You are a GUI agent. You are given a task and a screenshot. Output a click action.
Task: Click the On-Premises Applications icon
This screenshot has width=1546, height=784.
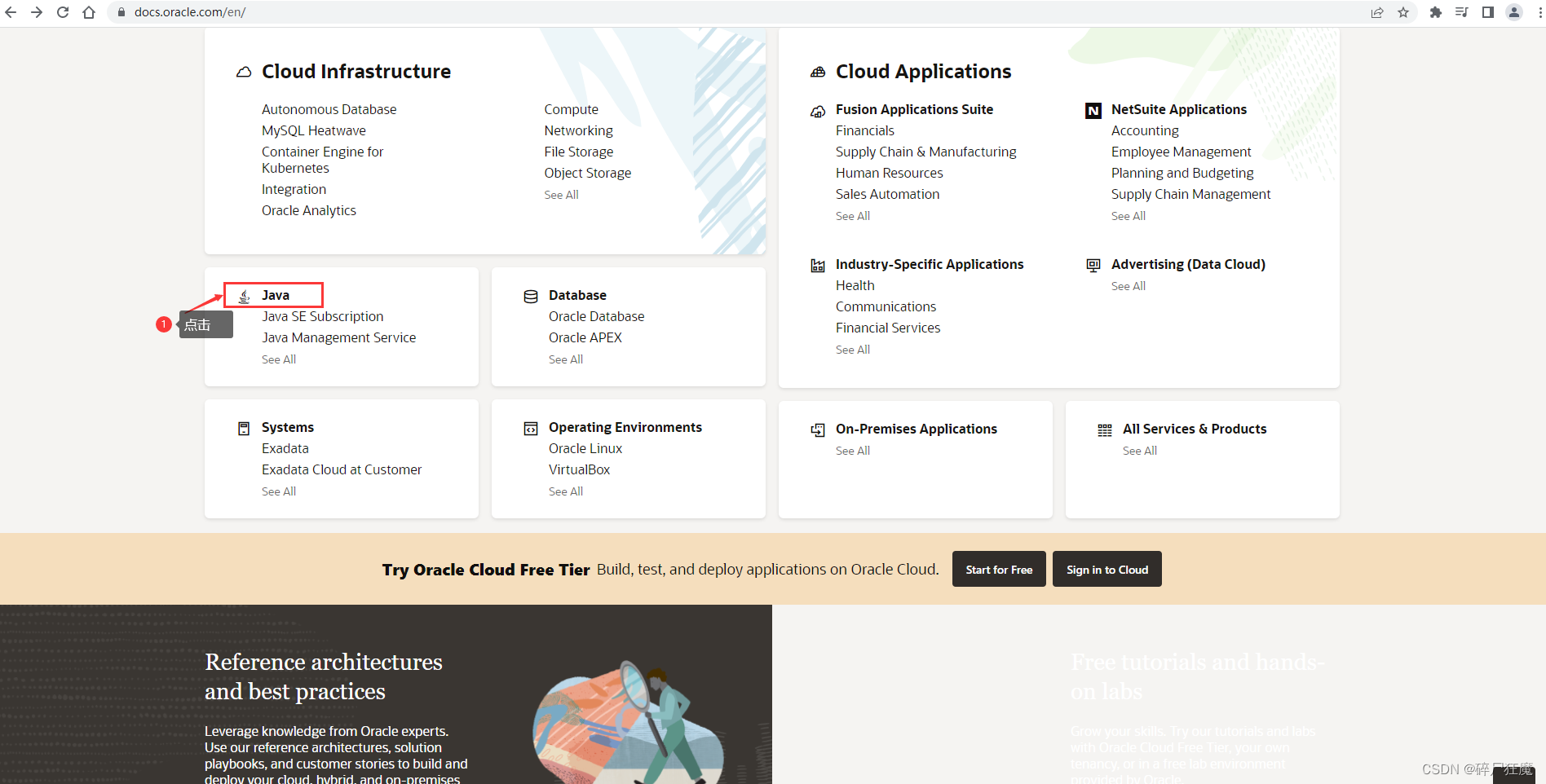pyautogui.click(x=818, y=430)
